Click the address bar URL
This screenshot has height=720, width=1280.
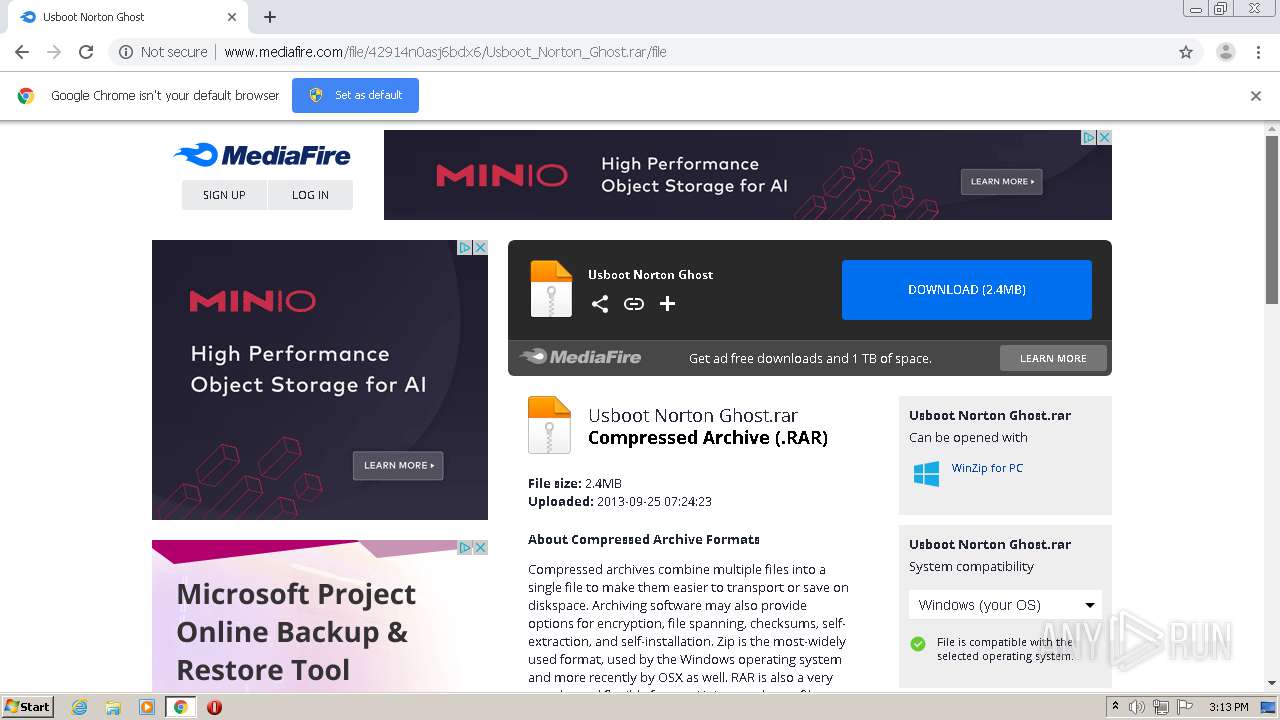tap(445, 52)
